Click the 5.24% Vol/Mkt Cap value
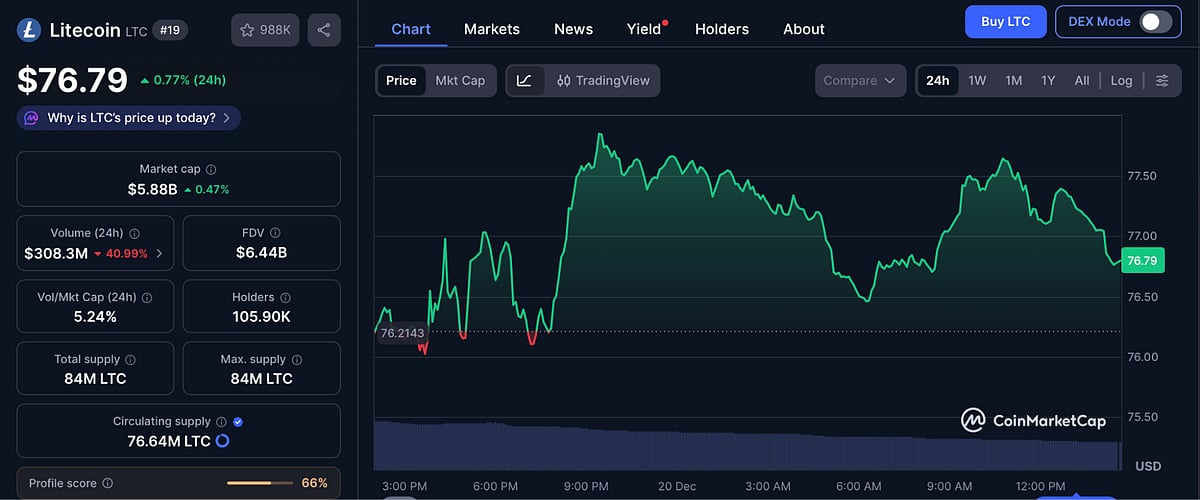 coord(95,316)
